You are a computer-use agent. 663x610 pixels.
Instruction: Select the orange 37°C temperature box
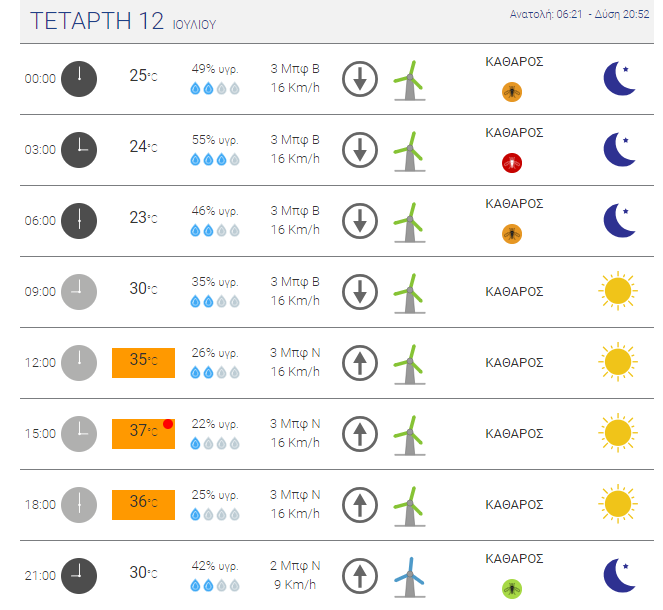pos(143,434)
